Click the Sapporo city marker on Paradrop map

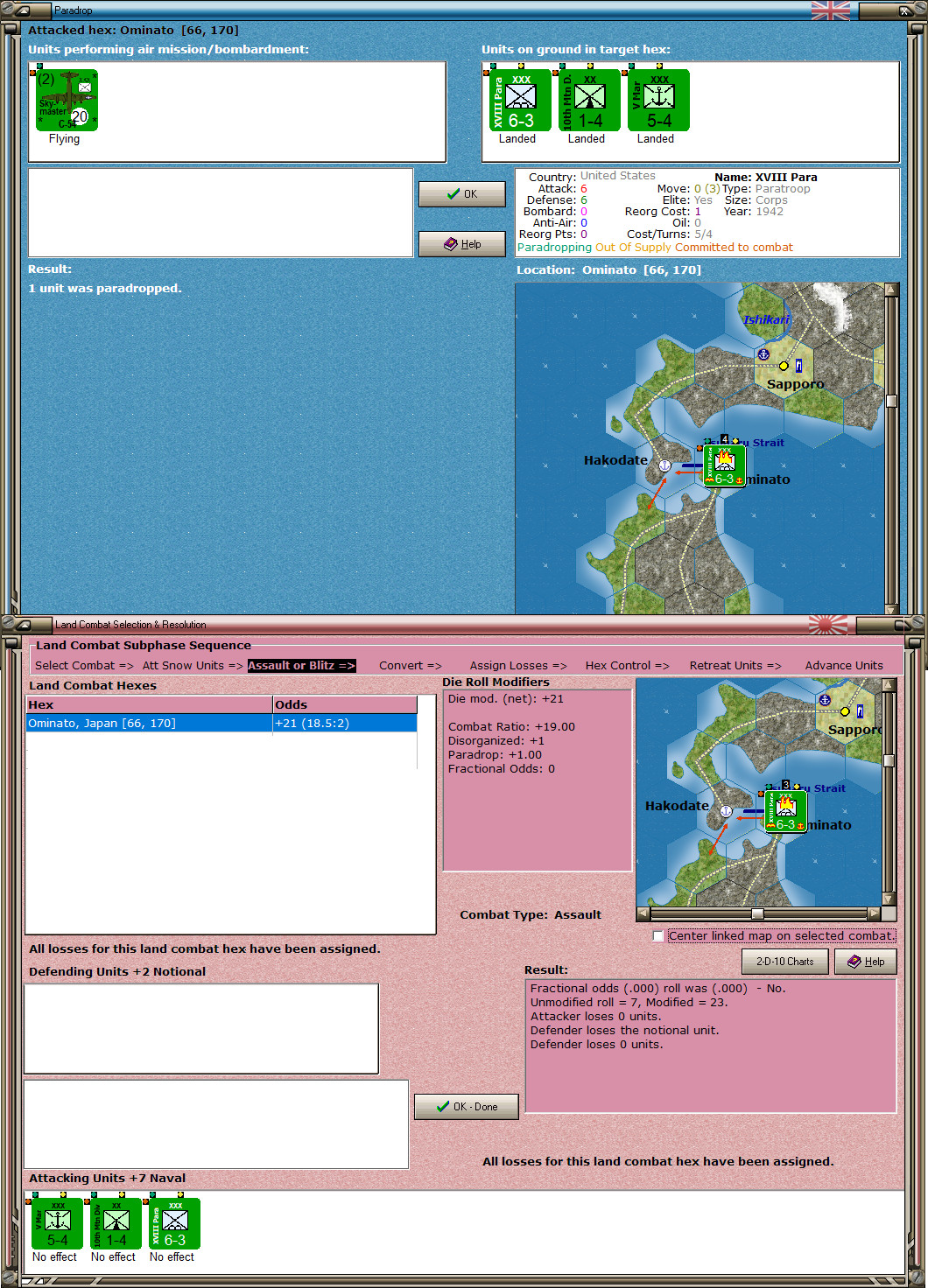tap(784, 366)
